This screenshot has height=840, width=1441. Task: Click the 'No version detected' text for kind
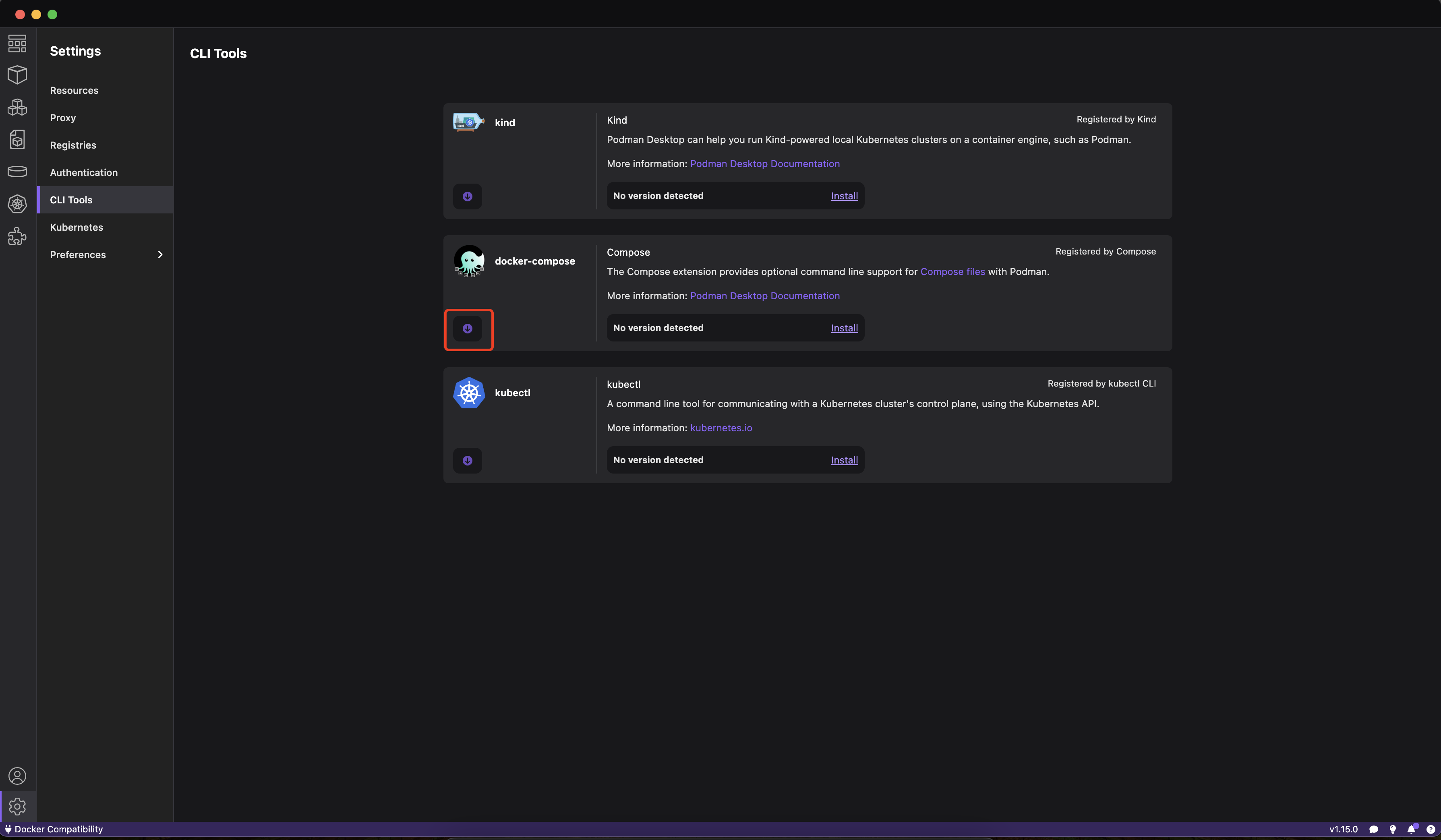[x=658, y=196]
